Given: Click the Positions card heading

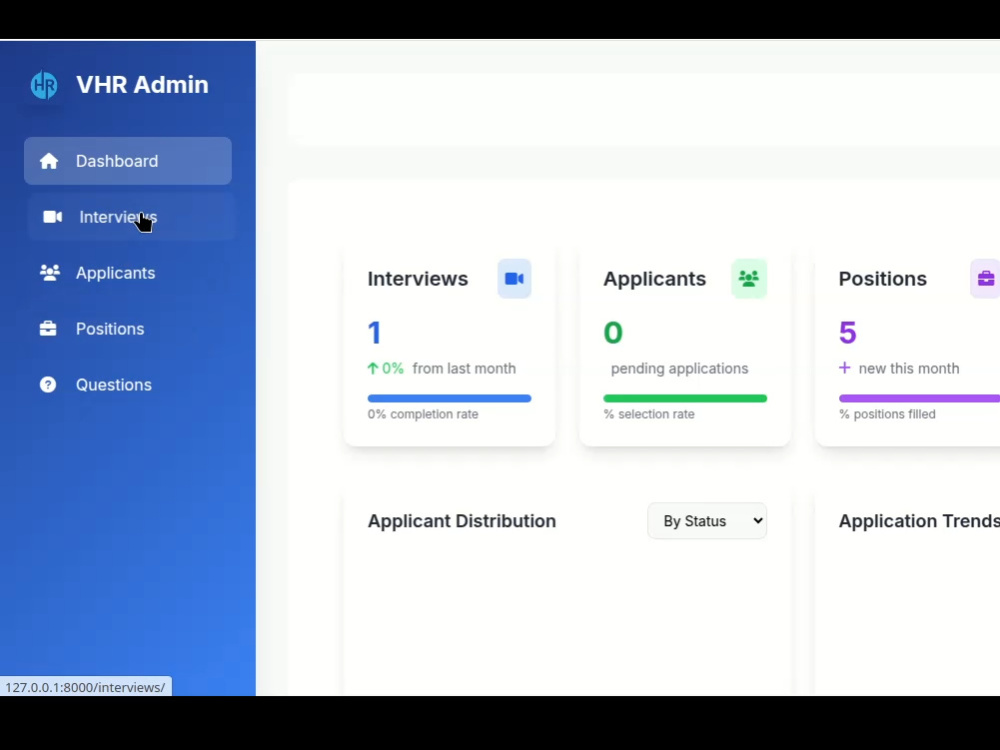Looking at the screenshot, I should (883, 279).
